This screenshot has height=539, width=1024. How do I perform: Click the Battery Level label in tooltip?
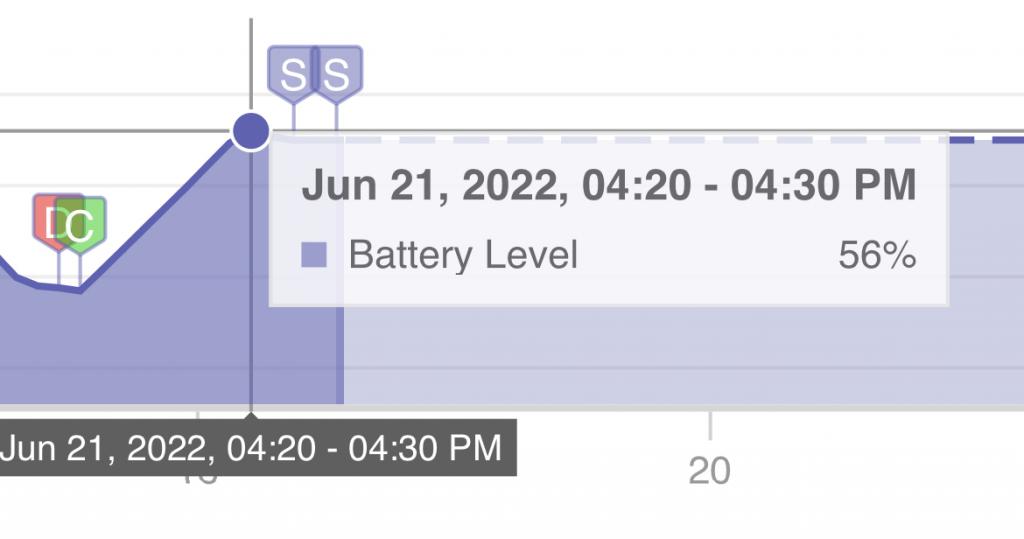coord(463,255)
